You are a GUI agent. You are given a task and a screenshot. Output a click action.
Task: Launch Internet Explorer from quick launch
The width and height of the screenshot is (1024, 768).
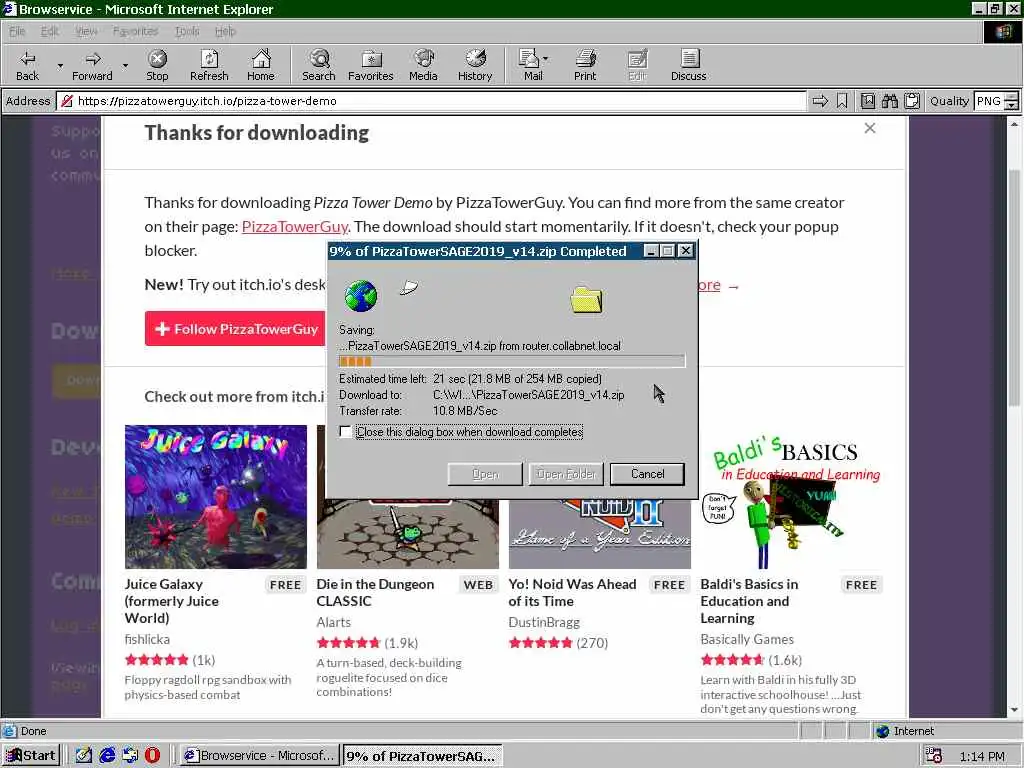tap(107, 756)
